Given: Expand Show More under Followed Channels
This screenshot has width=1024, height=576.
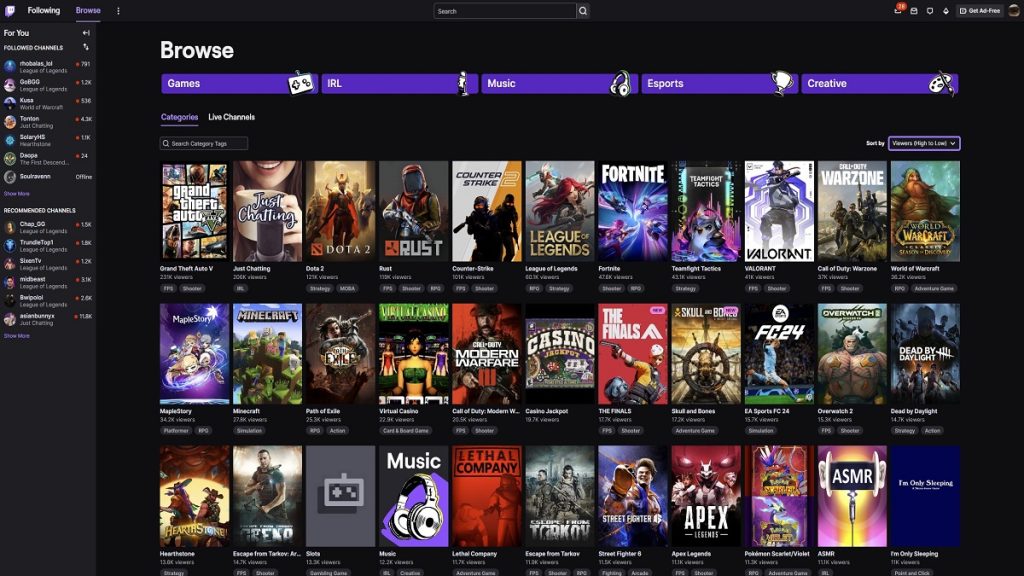Looking at the screenshot, I should [x=16, y=193].
